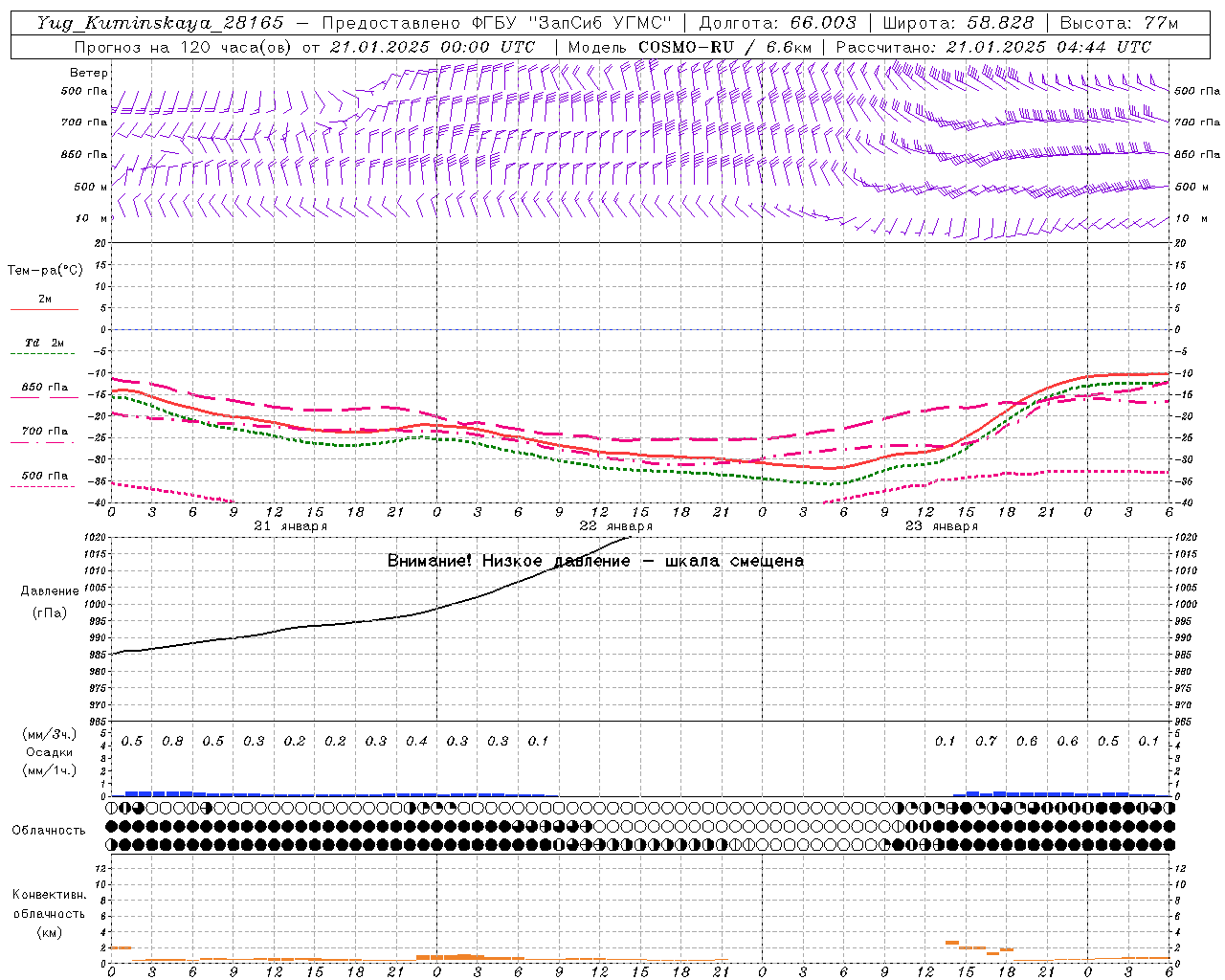Image resolution: width=1225 pixels, height=980 pixels.
Task: Click the 'Конвективн.' label
Action: (x=49, y=895)
